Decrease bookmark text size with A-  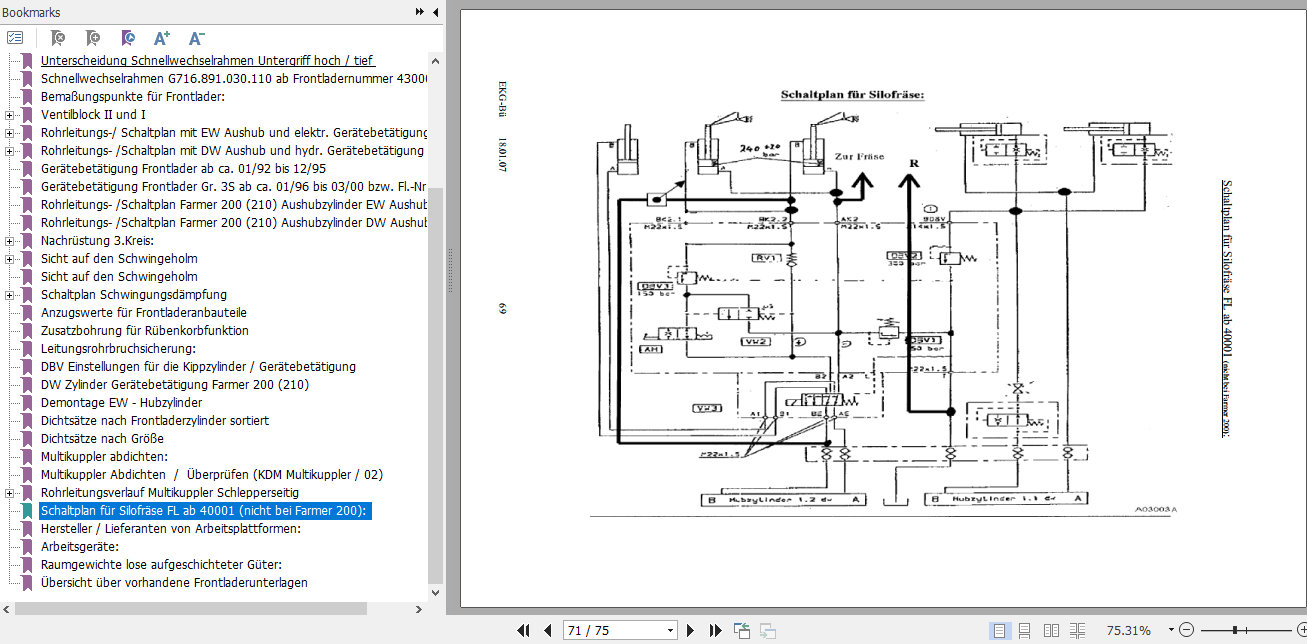[197, 38]
